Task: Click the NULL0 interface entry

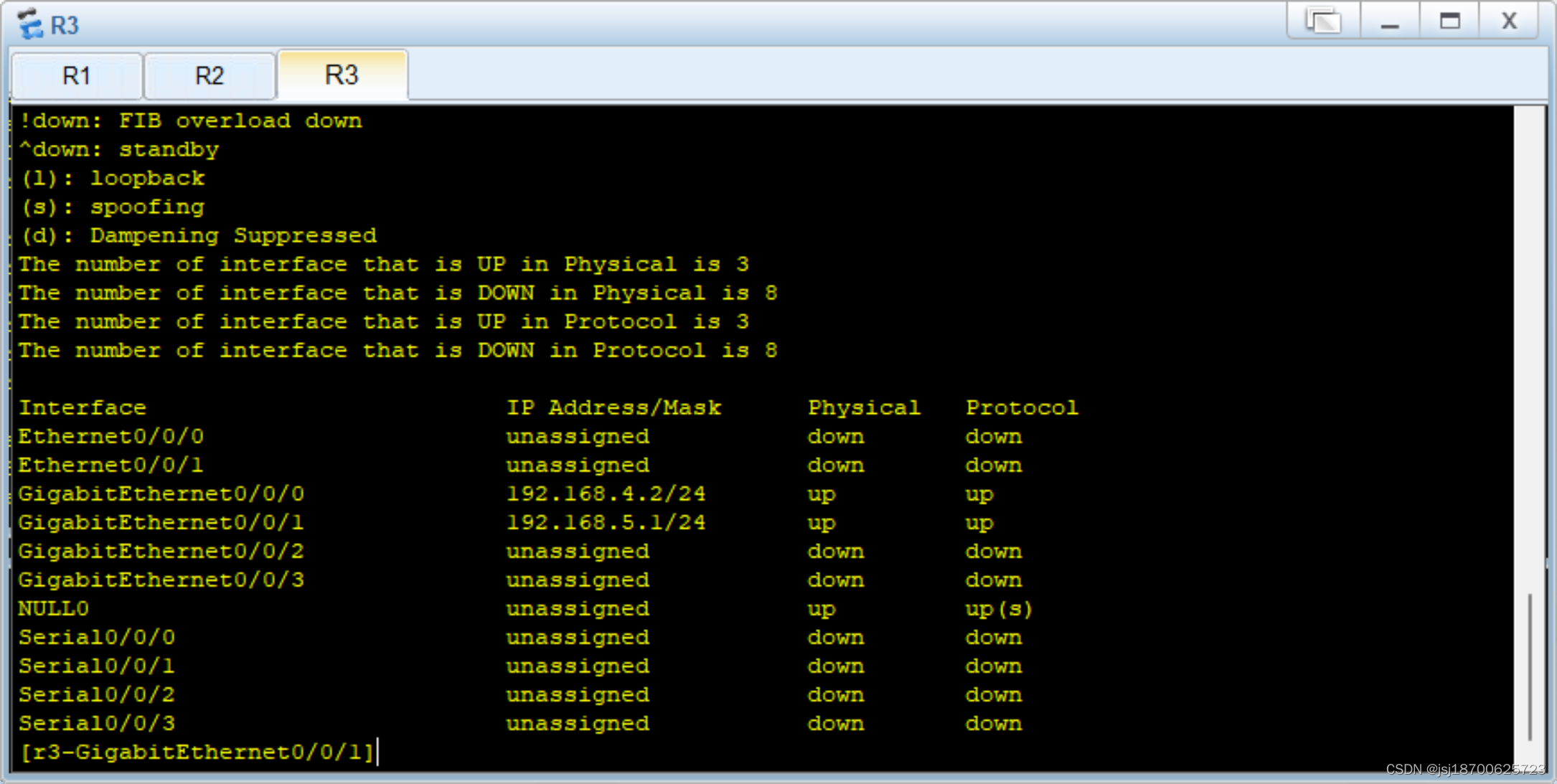Action: point(54,608)
